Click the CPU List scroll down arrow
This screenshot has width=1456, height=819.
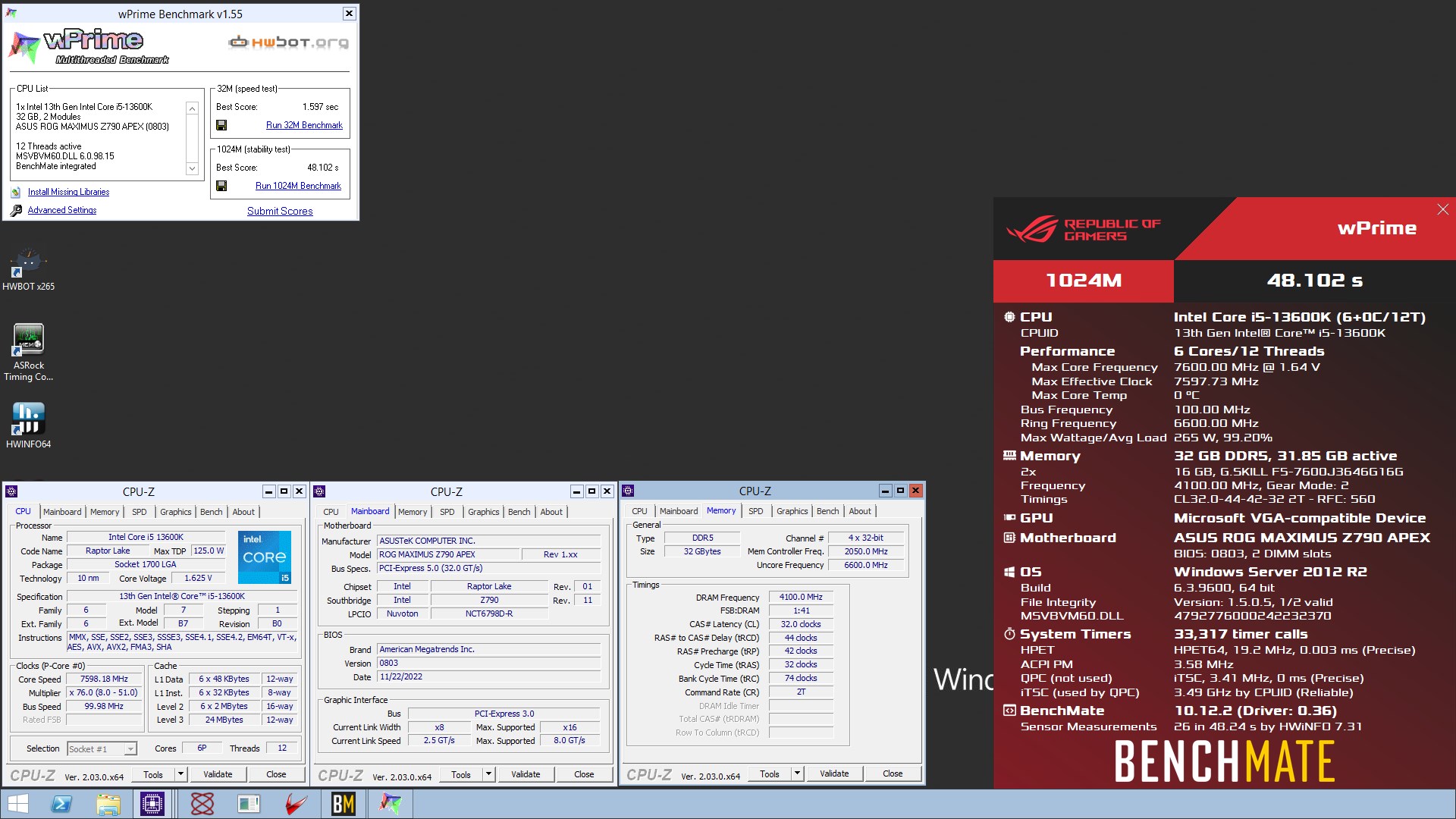192,168
